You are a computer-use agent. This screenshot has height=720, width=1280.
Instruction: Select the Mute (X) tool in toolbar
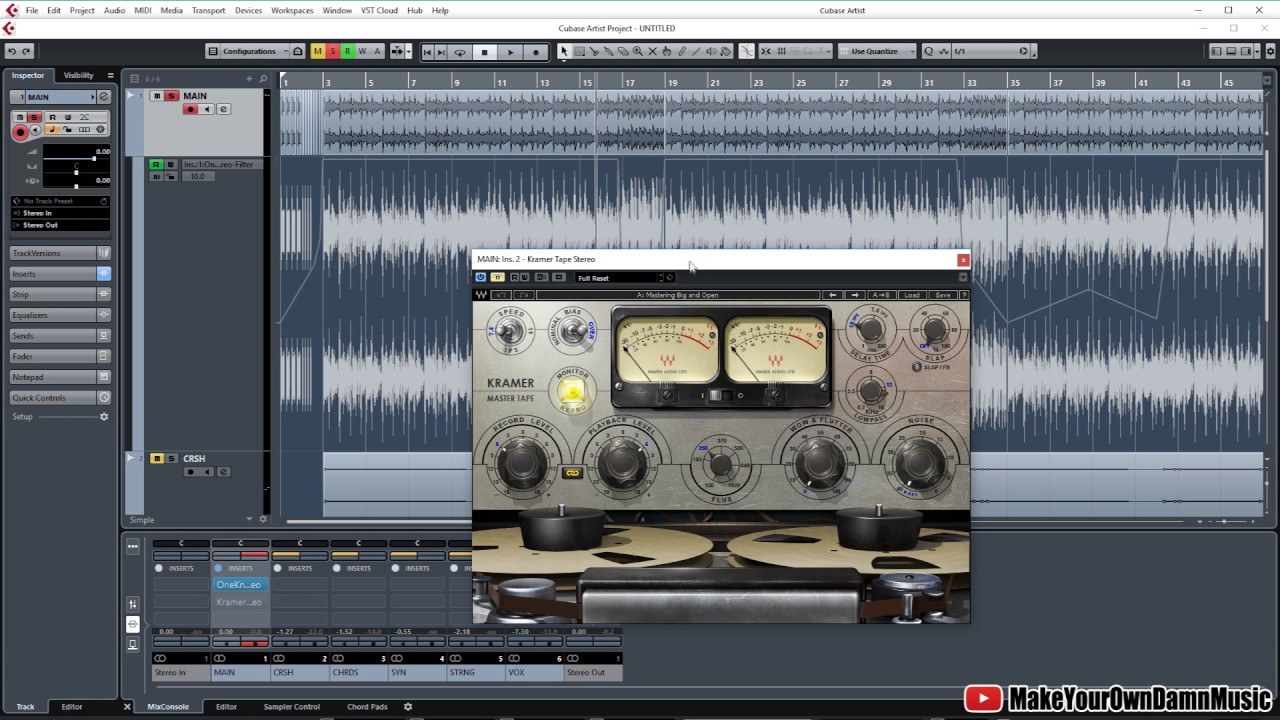point(652,51)
